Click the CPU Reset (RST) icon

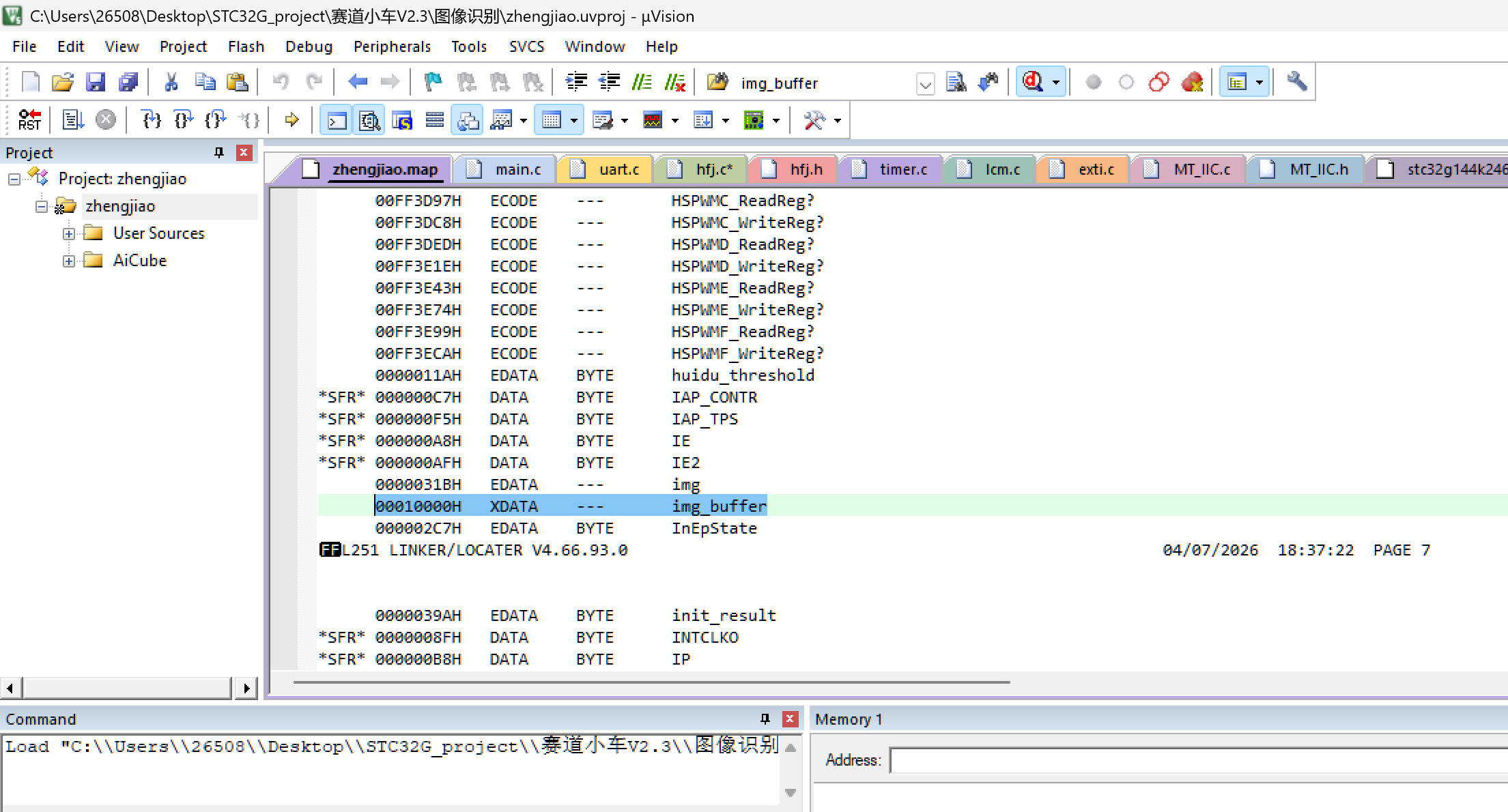click(29, 120)
